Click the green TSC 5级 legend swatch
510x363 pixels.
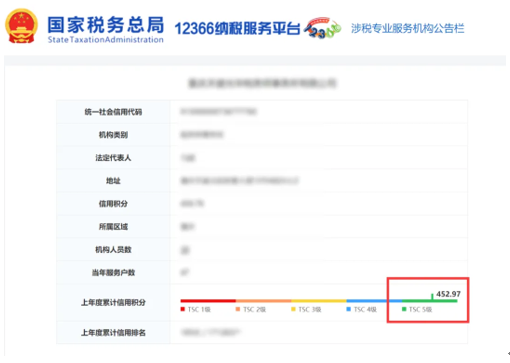click(404, 309)
